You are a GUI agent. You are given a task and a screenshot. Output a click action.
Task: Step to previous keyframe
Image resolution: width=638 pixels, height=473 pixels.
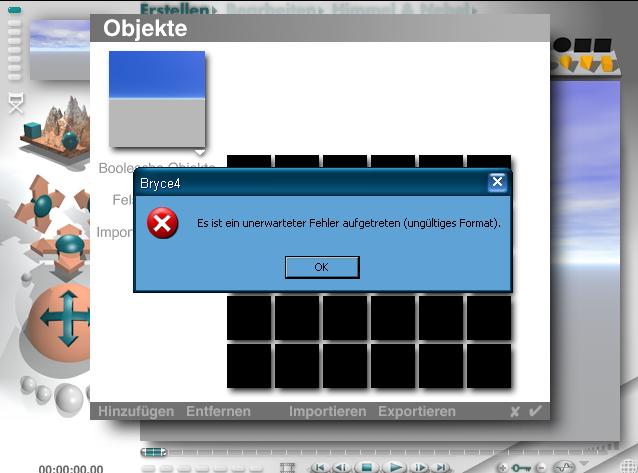[x=341, y=467]
